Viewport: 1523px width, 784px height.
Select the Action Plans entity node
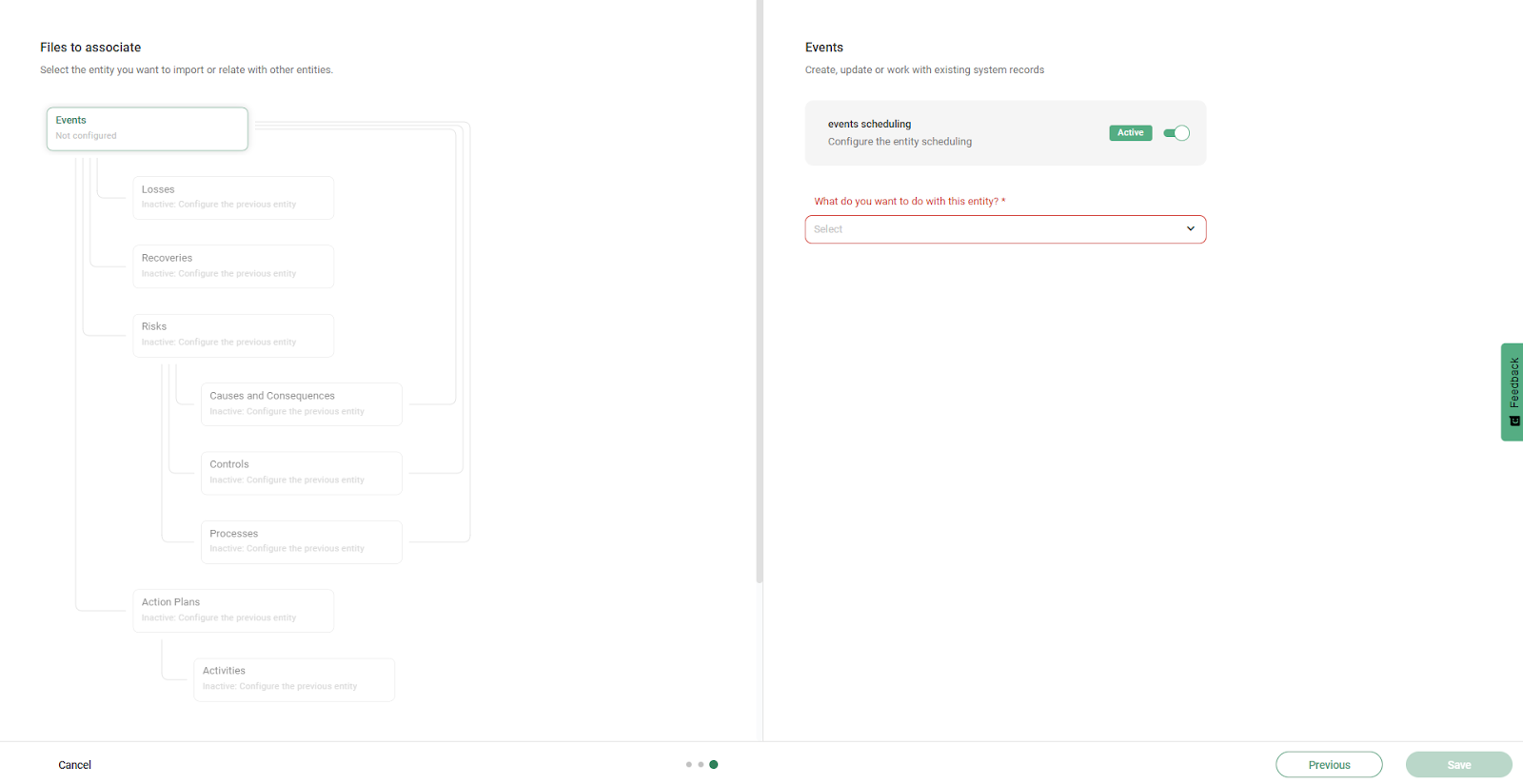point(233,610)
